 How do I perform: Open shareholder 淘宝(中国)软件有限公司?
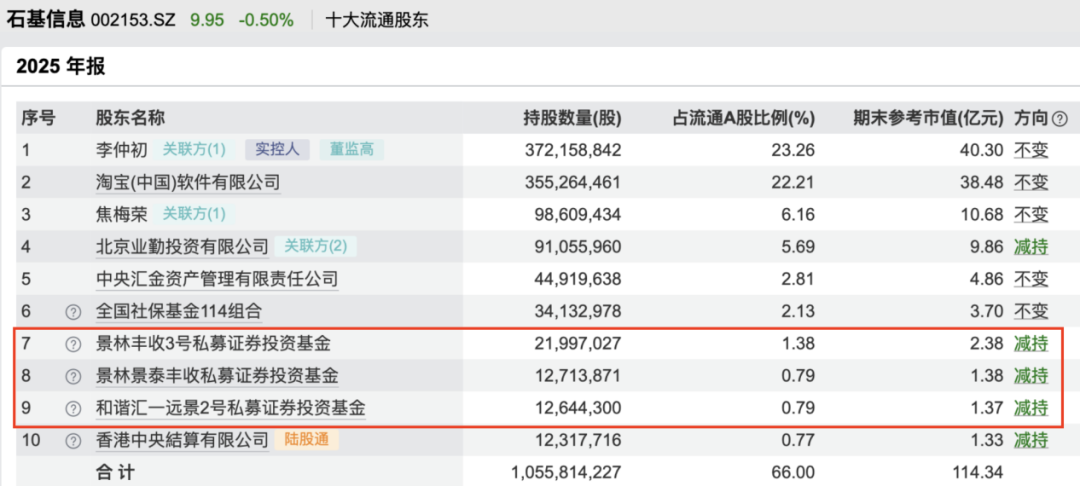click(187, 182)
